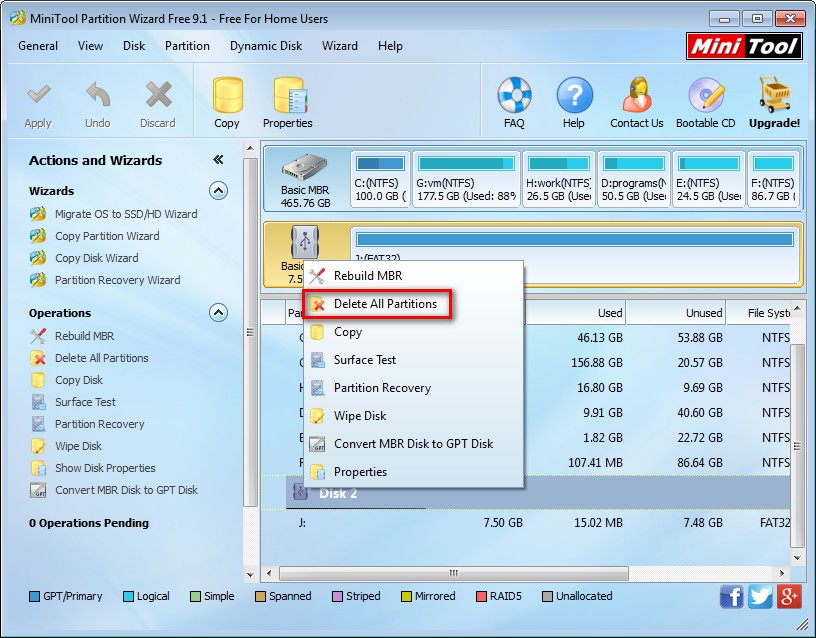Click Convert MBR Disk to GPT Disk in sidebar
The height and width of the screenshot is (638, 816).
click(x=126, y=490)
